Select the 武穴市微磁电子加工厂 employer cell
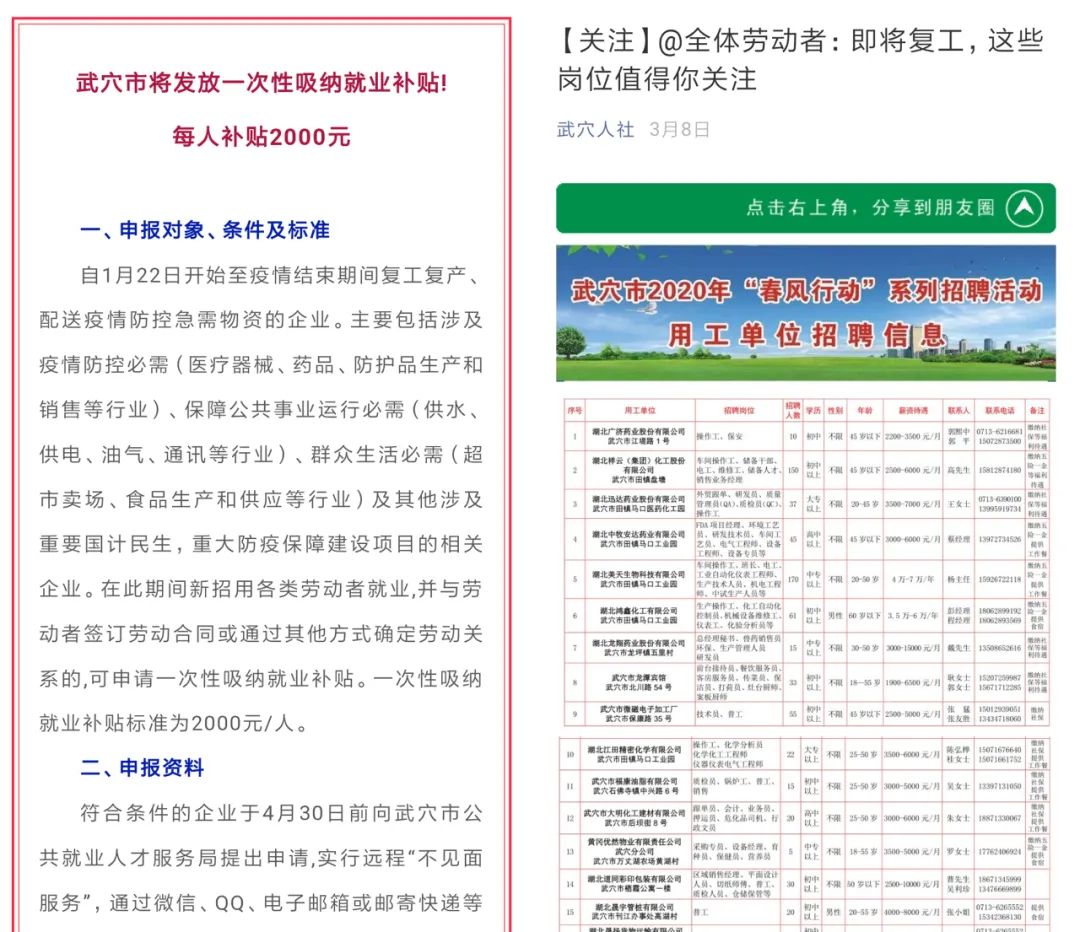The image size is (1080, 932). [639, 714]
